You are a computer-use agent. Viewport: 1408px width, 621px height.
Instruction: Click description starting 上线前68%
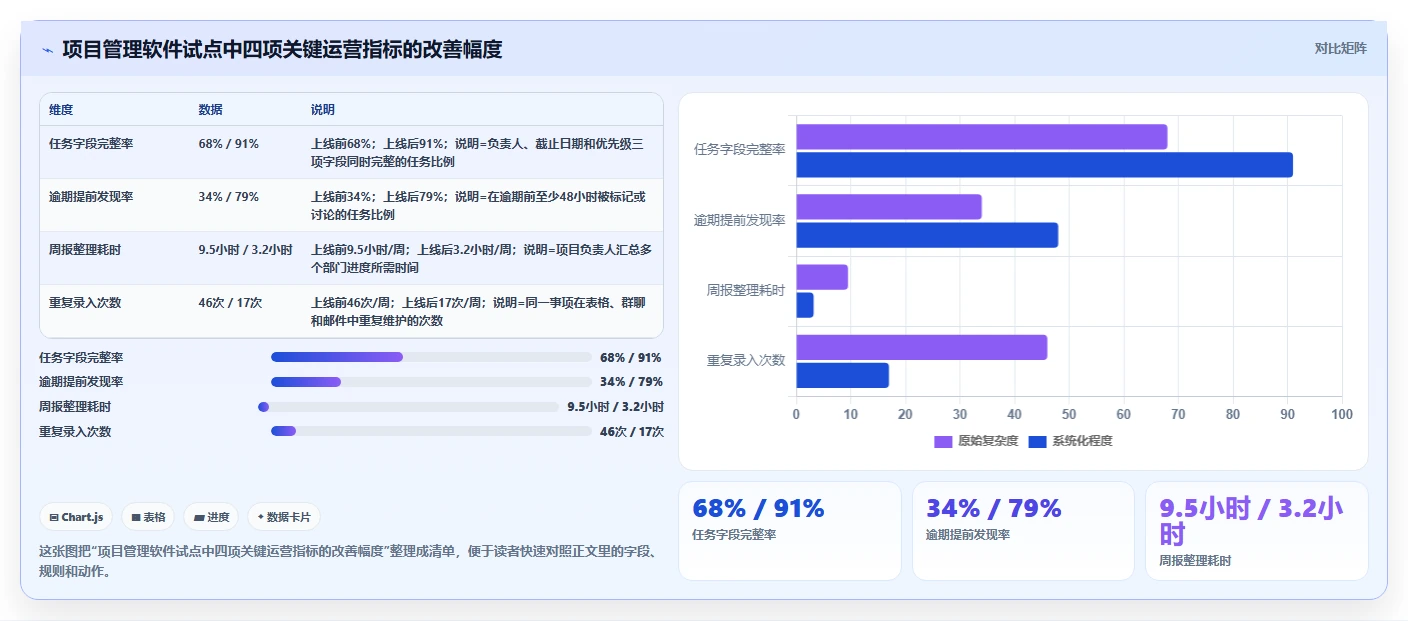click(482, 152)
